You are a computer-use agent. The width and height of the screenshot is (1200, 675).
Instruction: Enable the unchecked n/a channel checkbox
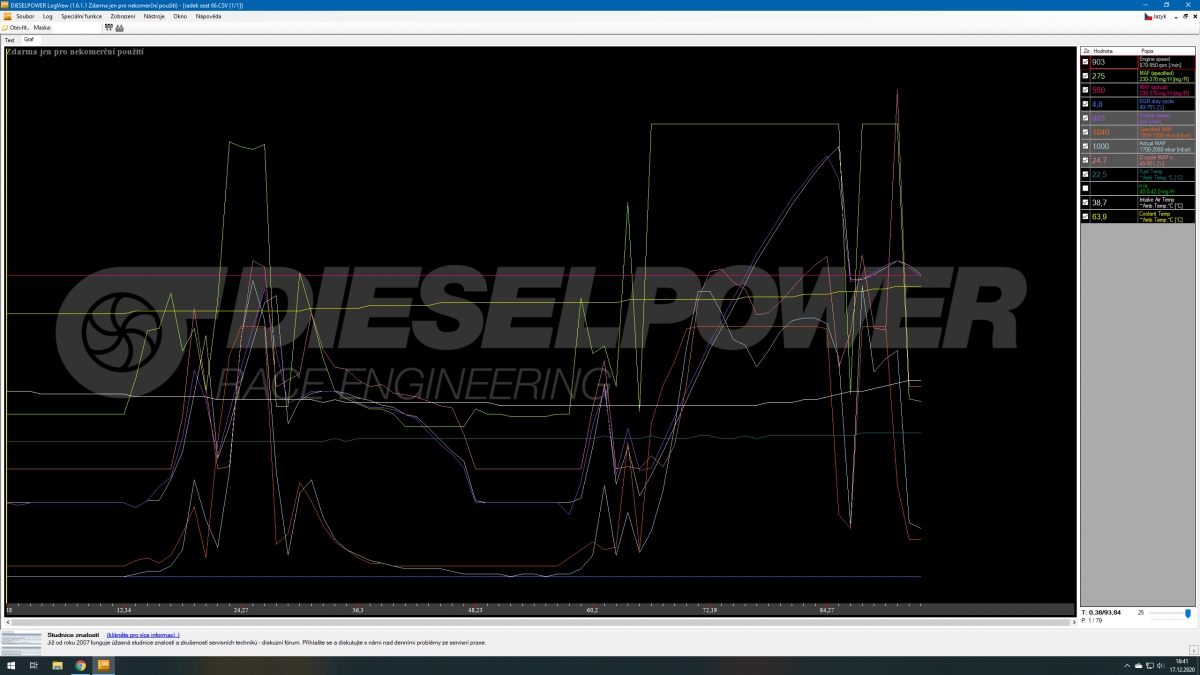pos(1086,188)
